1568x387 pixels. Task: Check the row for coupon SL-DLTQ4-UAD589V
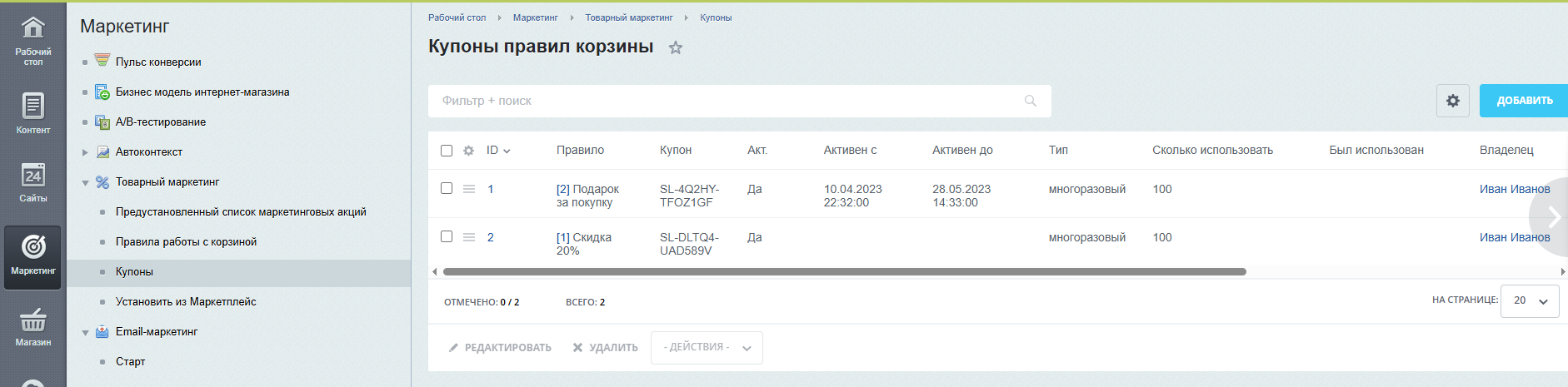(x=447, y=236)
